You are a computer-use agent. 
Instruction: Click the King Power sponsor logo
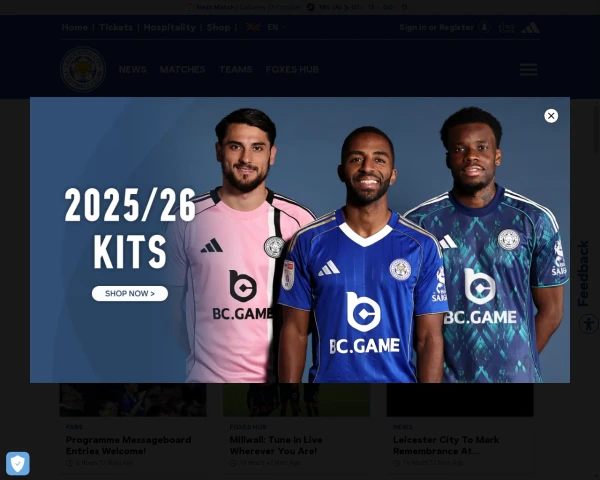click(507, 28)
